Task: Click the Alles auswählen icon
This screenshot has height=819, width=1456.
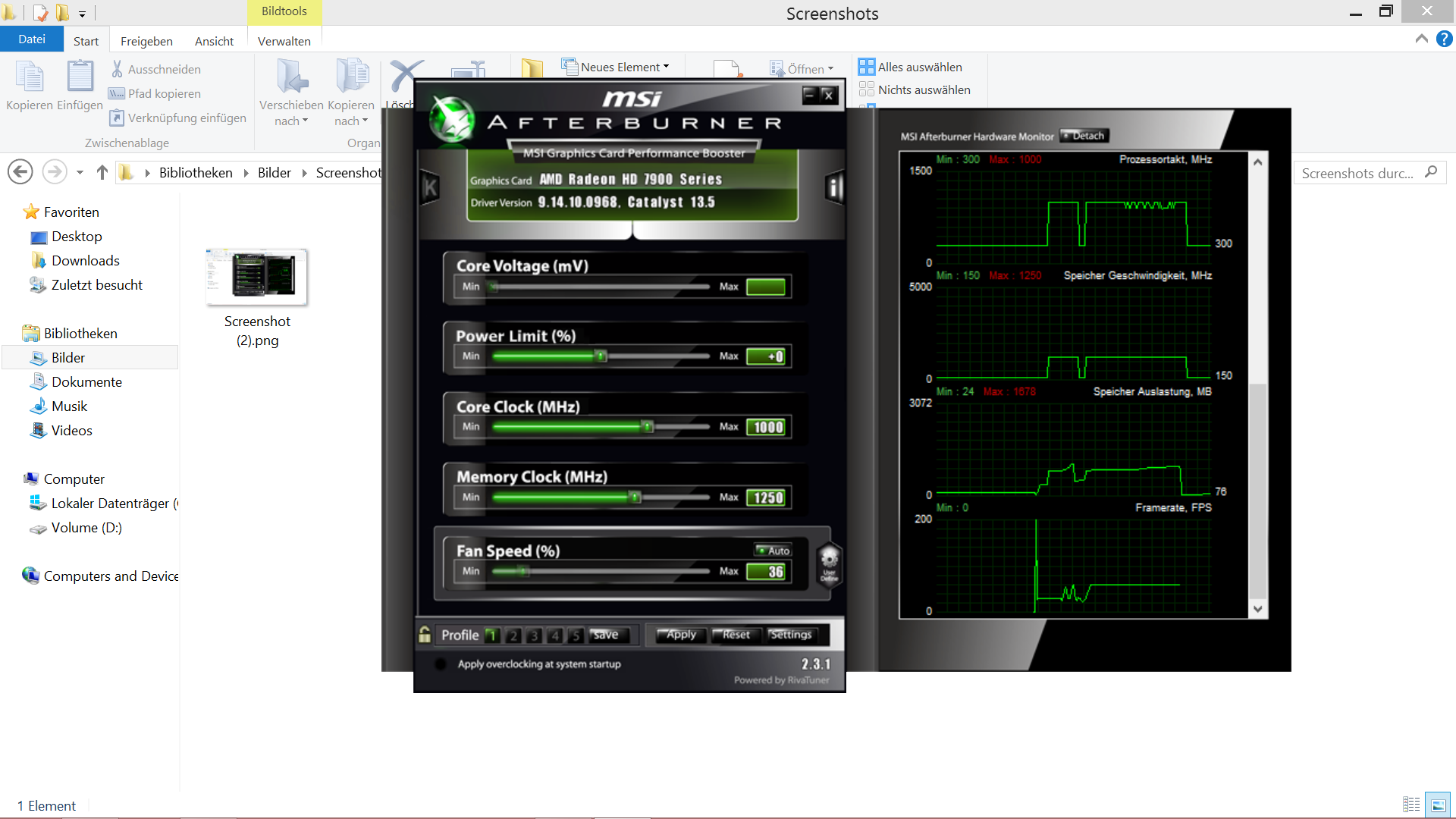Action: point(866,67)
